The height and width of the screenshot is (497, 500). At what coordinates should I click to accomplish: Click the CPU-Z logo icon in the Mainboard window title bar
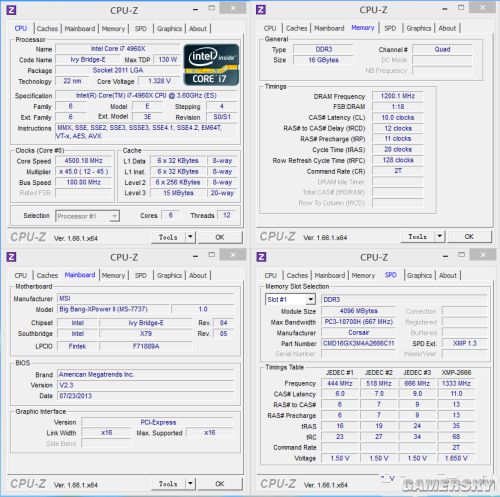[11, 257]
